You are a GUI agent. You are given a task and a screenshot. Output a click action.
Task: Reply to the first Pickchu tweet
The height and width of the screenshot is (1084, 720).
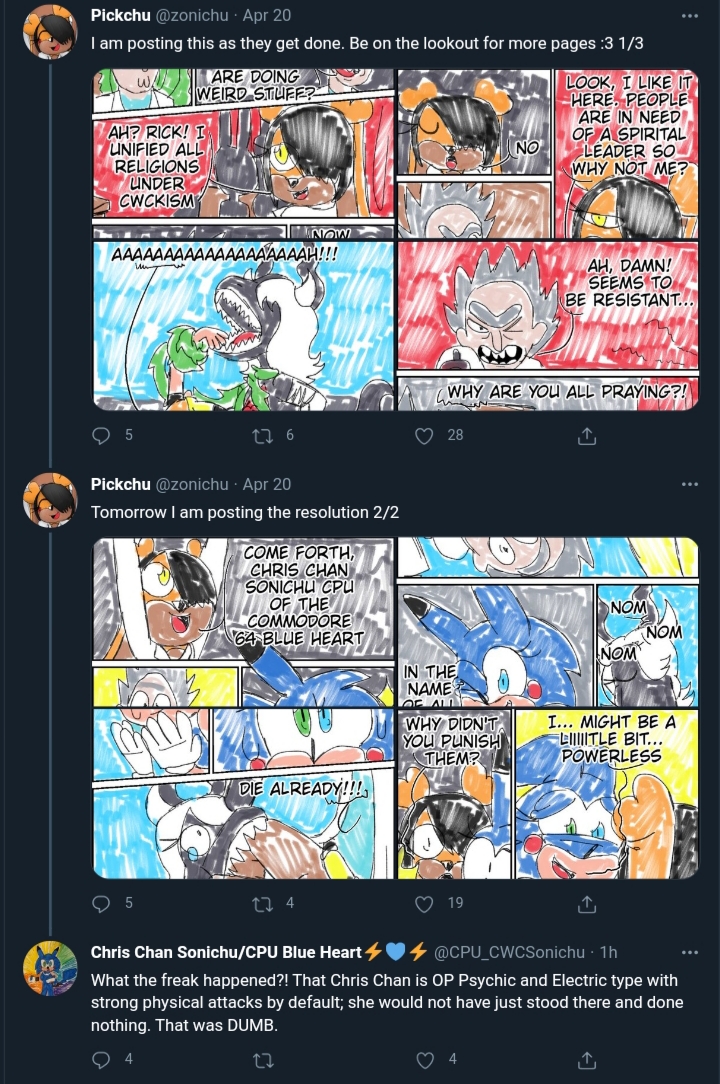(x=102, y=435)
